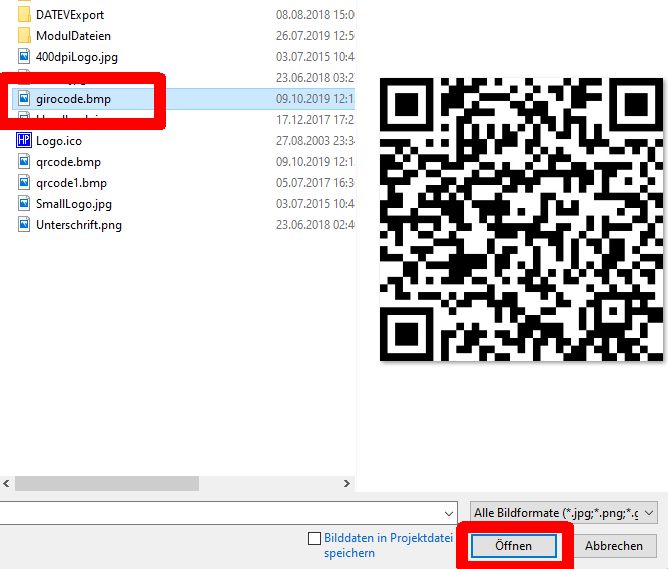668x569 pixels.
Task: Select the girocode.bmp file name
Action: [x=73, y=99]
